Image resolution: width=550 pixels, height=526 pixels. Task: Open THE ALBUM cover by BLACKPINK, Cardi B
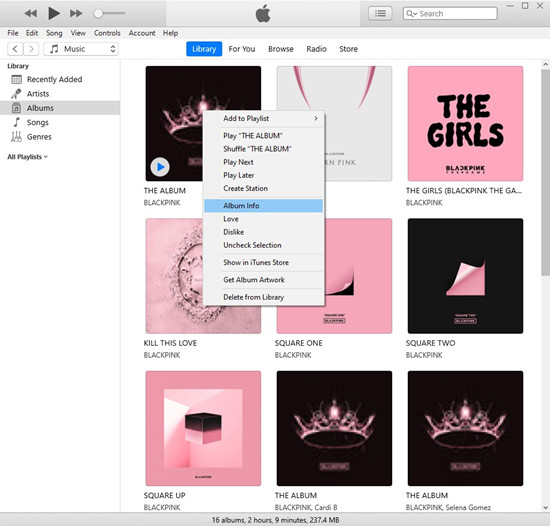click(x=334, y=428)
